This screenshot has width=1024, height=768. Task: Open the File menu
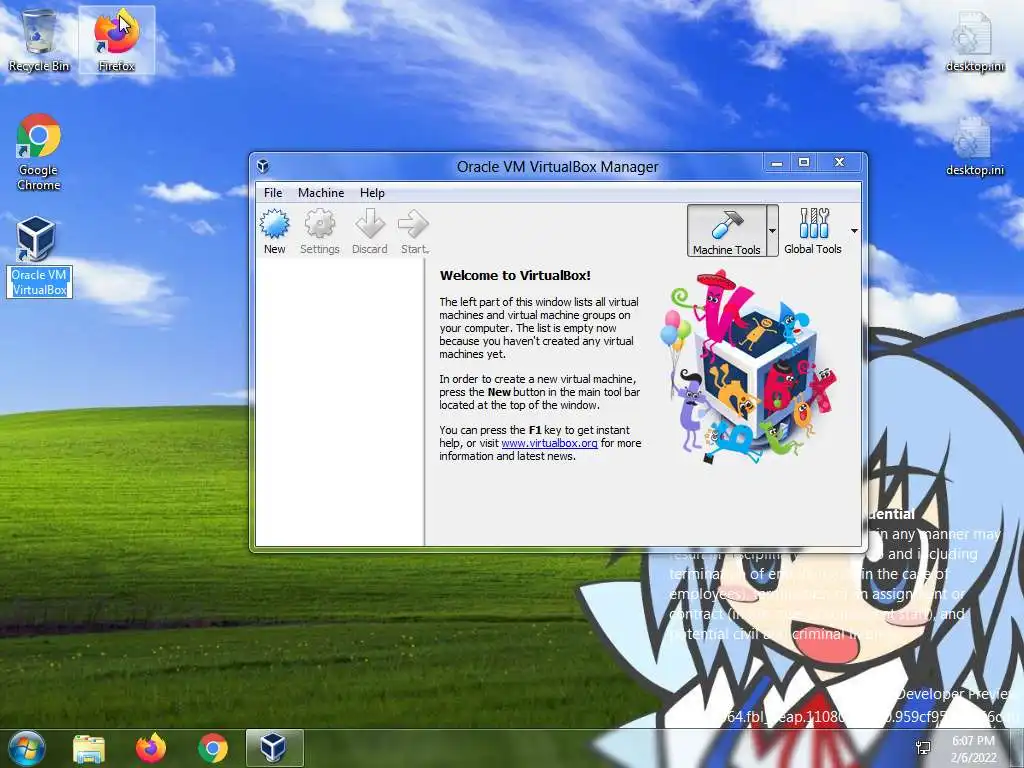coord(273,193)
